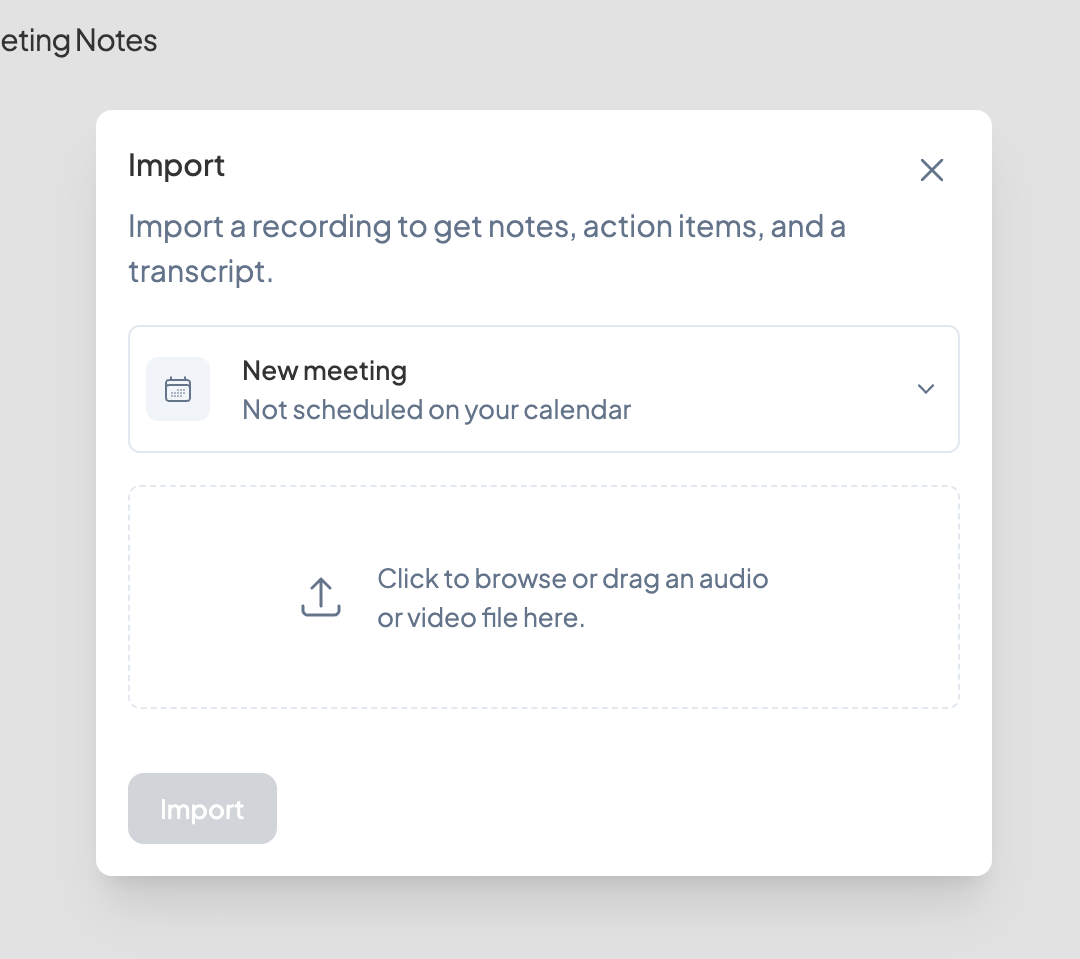The width and height of the screenshot is (1080, 959).
Task: Click the upload tray symbol
Action: (x=320, y=596)
